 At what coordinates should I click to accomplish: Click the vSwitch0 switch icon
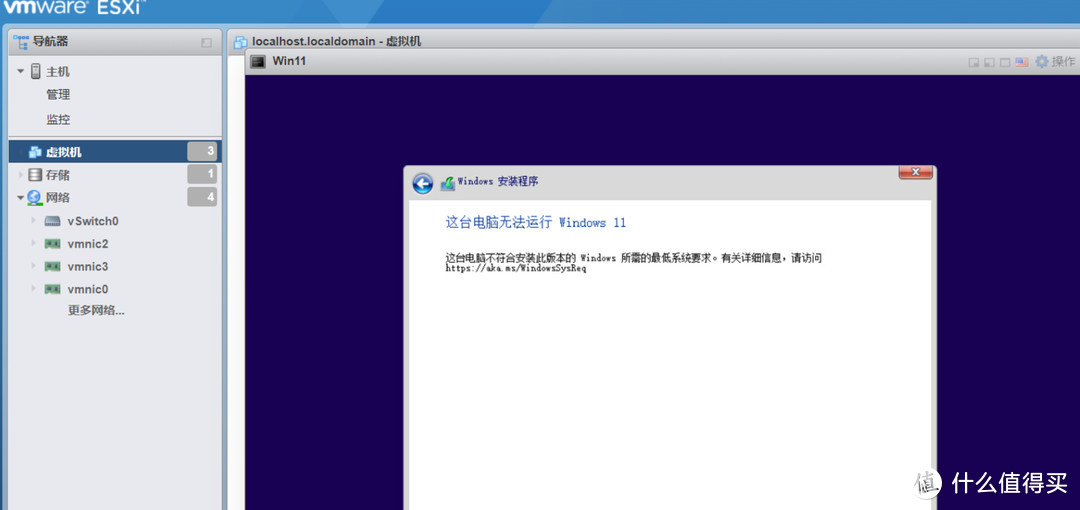click(52, 221)
